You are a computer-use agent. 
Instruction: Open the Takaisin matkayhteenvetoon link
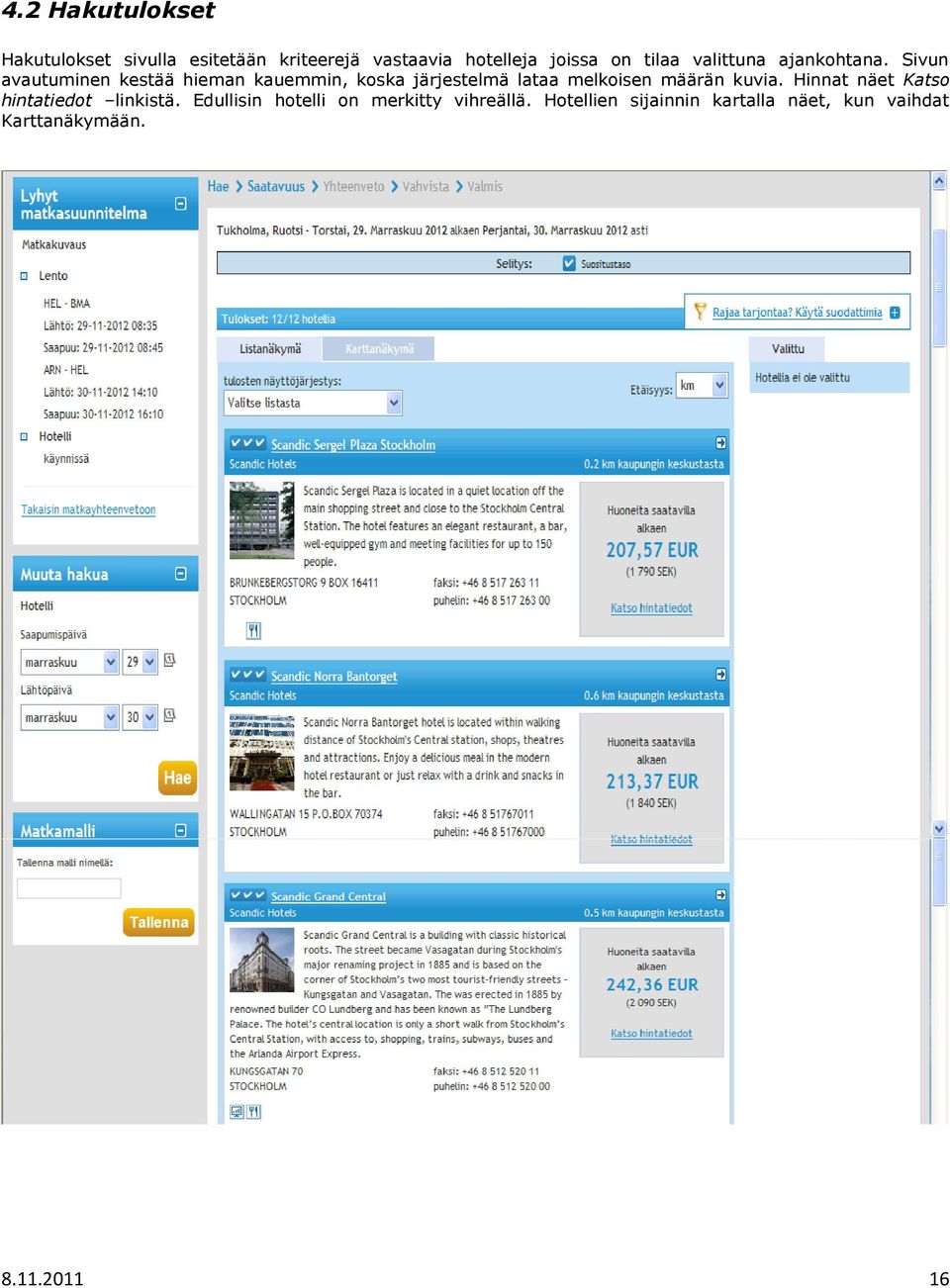pos(88,509)
